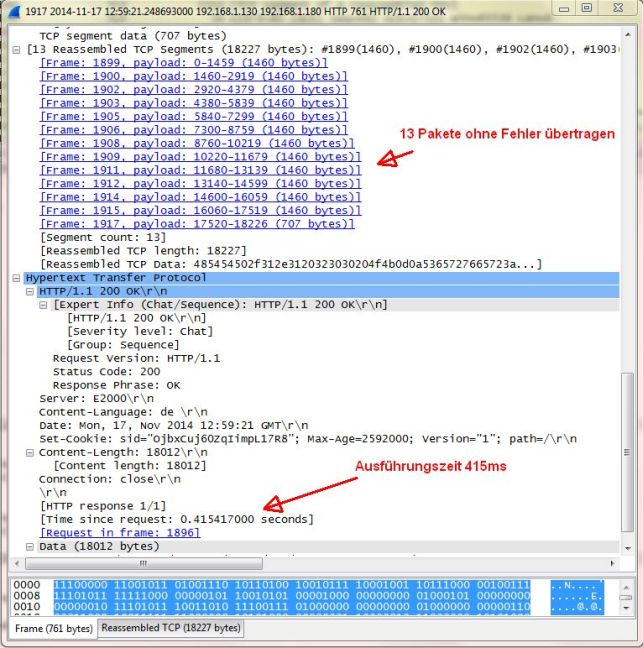This screenshot has height=648, width=643.
Task: Select the Frame (761 bytes) tab
Action: (51, 628)
